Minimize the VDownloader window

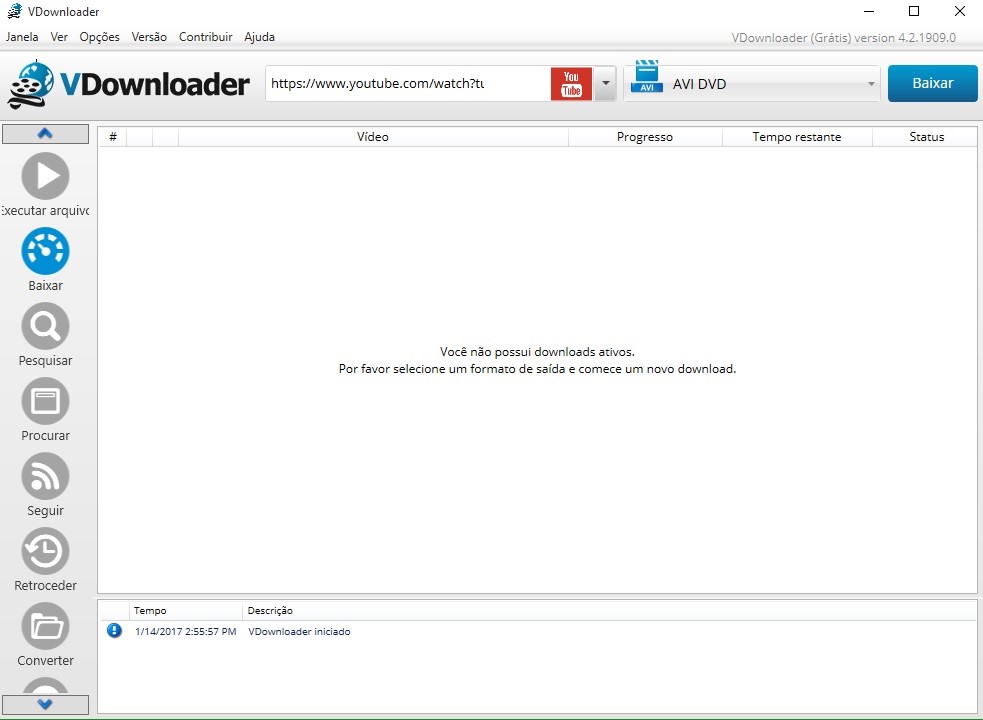click(869, 11)
